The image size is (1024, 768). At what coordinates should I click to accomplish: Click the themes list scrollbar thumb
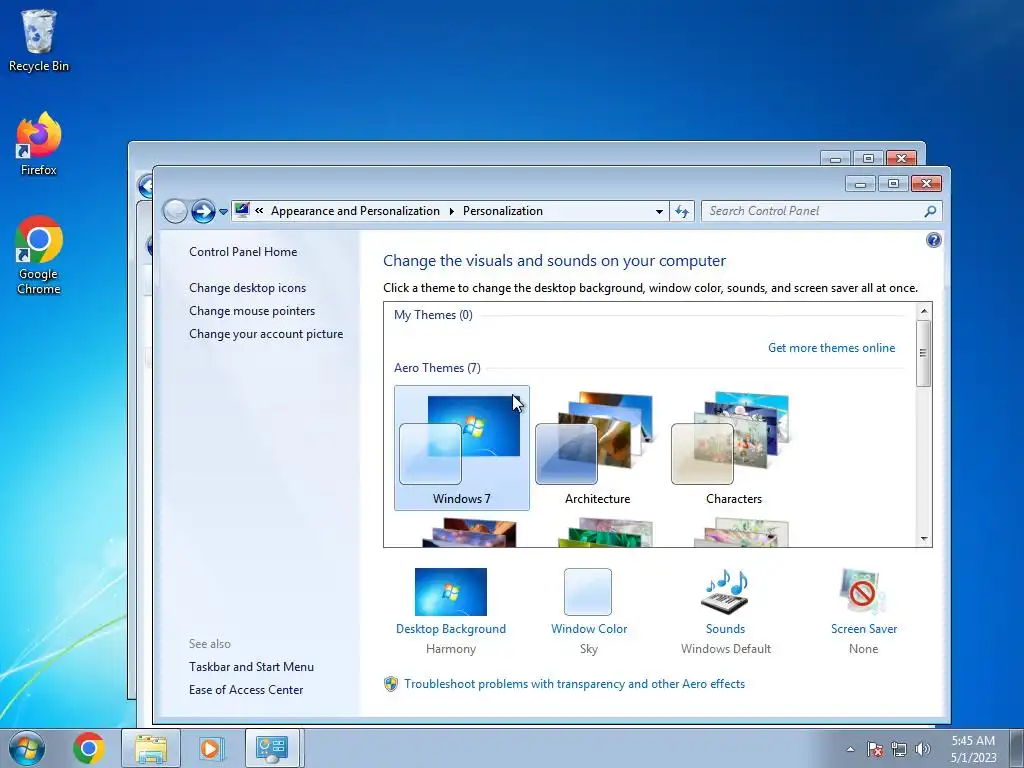click(x=923, y=353)
